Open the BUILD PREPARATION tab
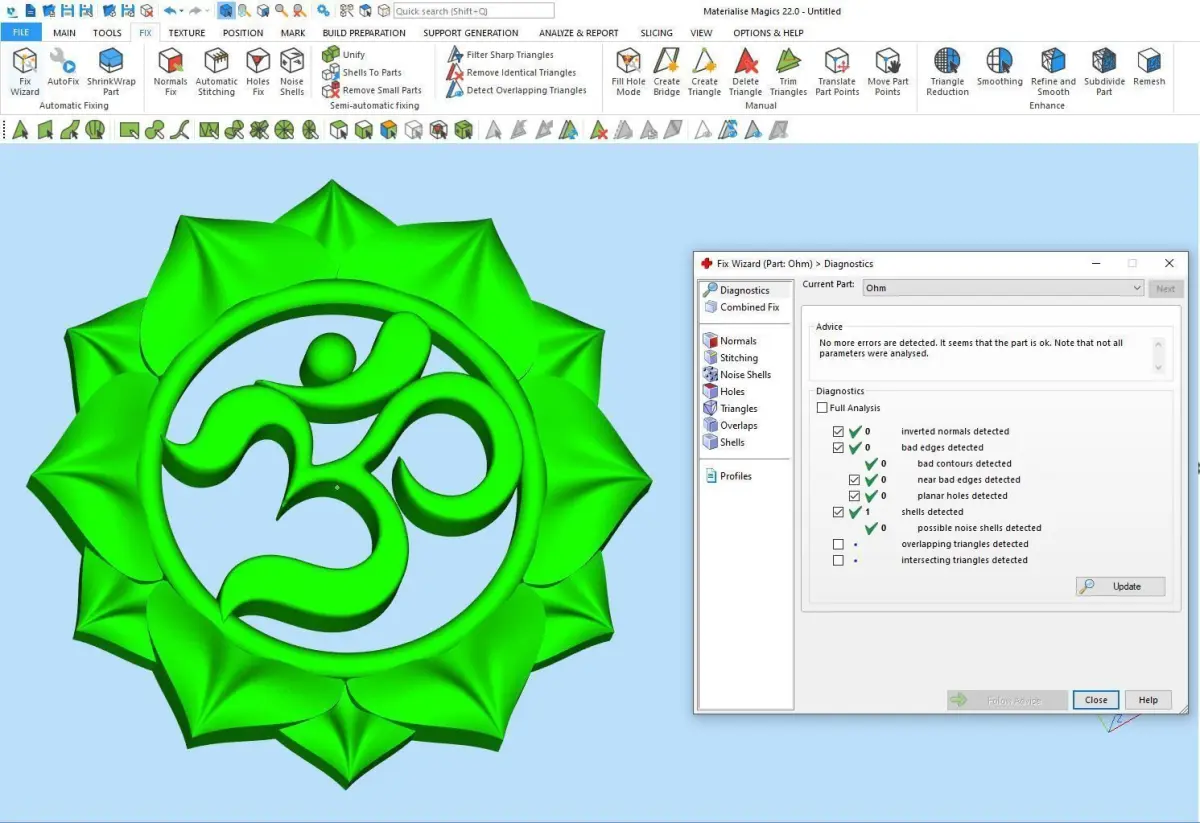 364,33
